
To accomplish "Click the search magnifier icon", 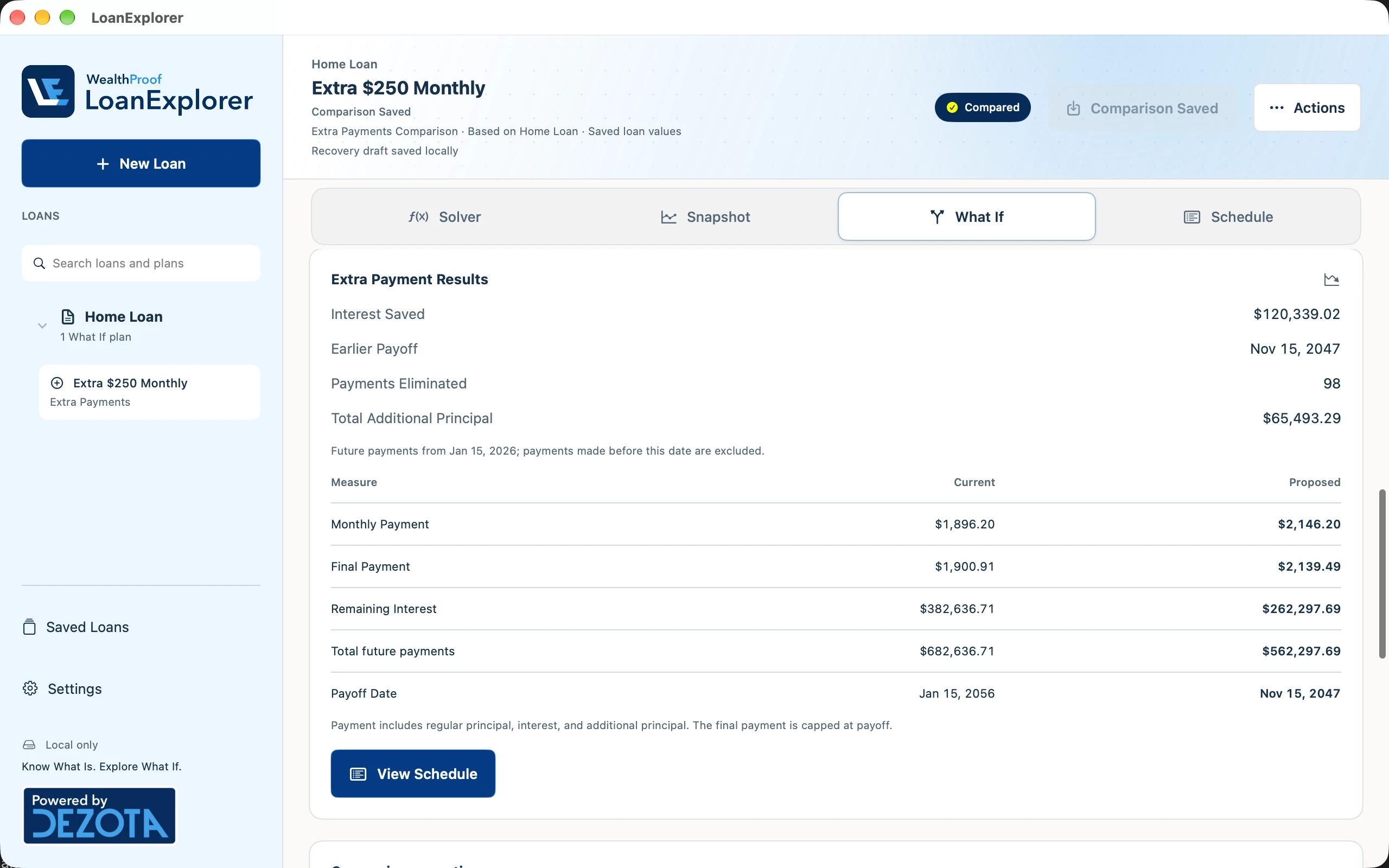I will click(x=39, y=263).
